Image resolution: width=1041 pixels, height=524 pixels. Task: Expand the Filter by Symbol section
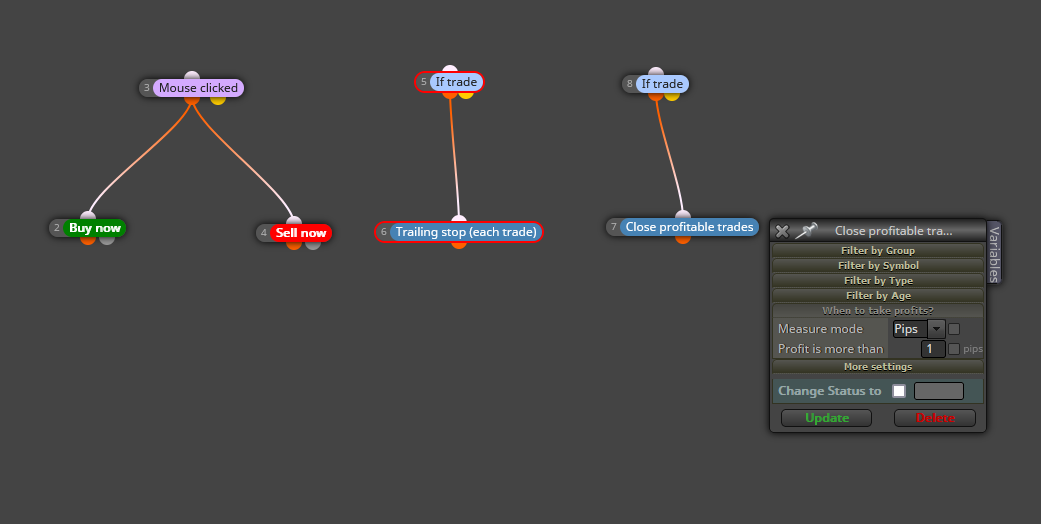tap(878, 266)
